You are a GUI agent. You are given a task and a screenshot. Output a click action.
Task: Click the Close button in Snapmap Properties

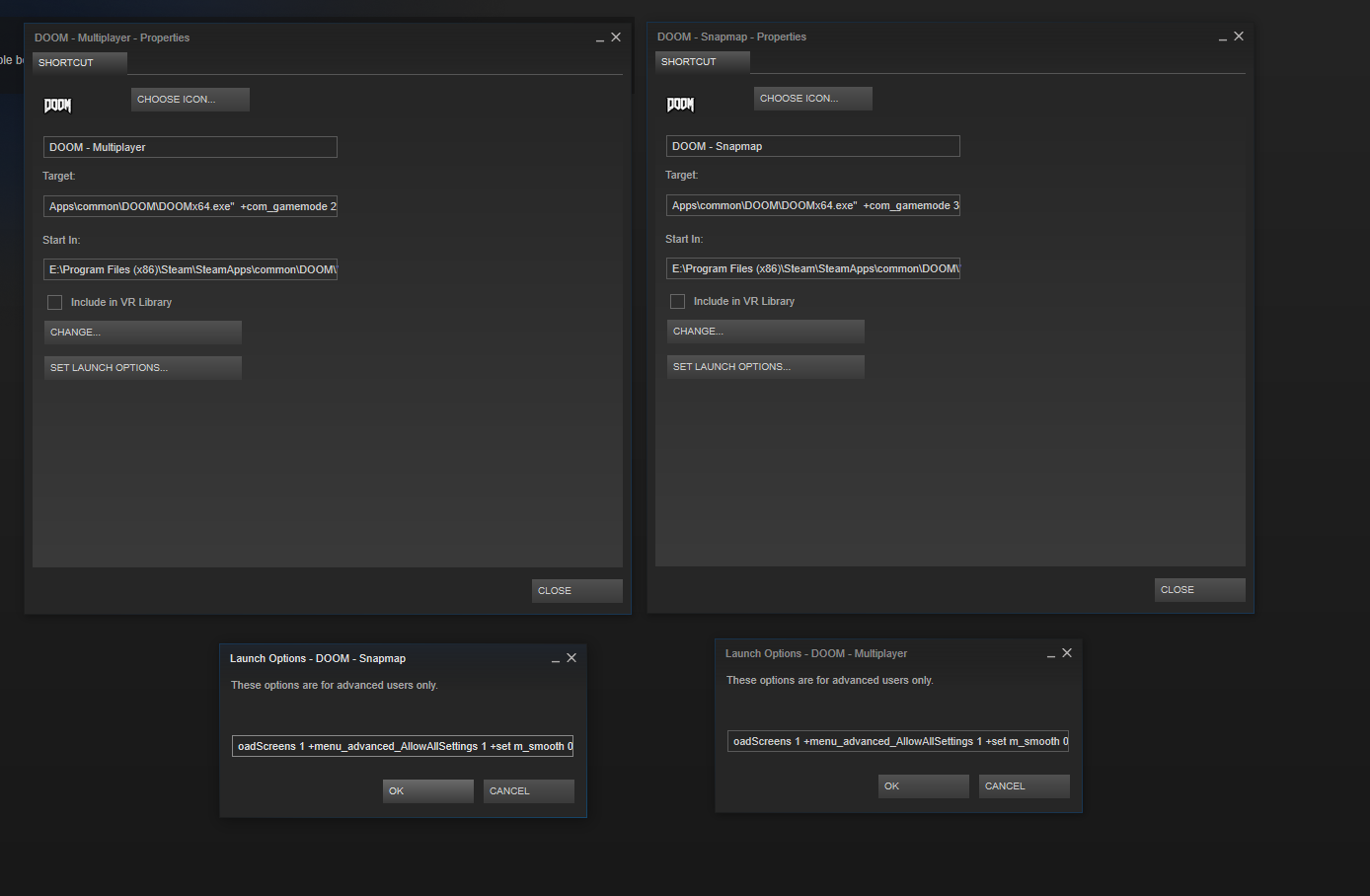[1200, 590]
